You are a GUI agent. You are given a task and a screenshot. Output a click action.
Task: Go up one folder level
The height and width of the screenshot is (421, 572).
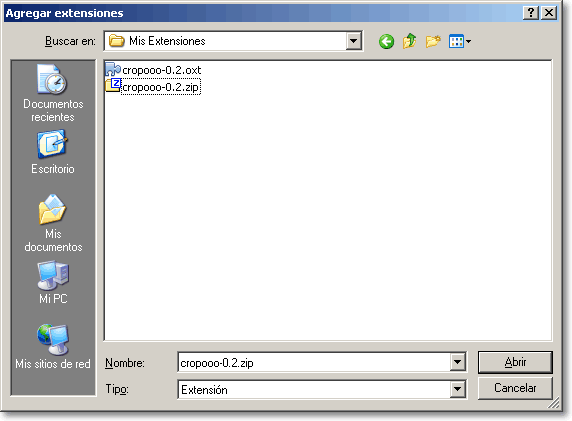409,41
